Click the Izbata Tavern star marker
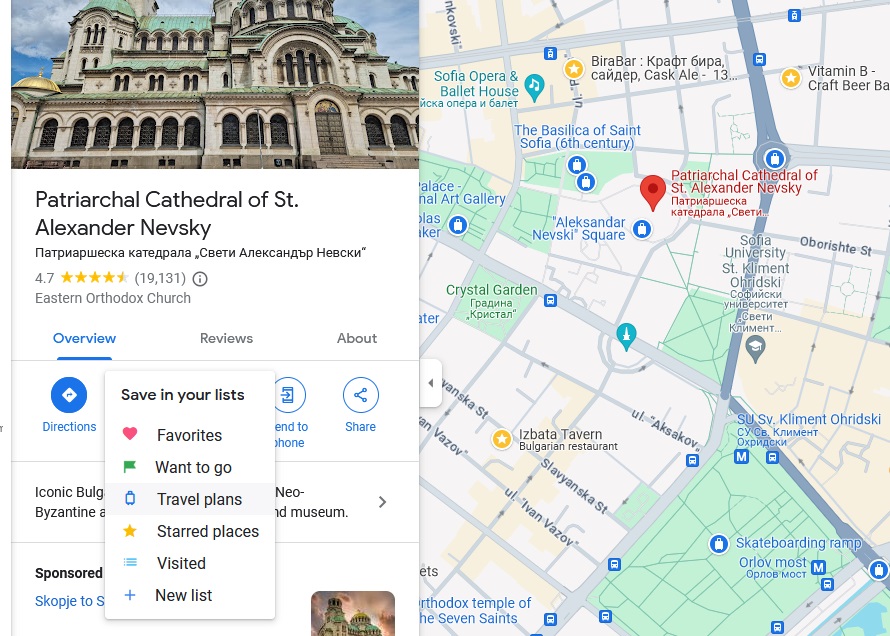 click(x=502, y=439)
